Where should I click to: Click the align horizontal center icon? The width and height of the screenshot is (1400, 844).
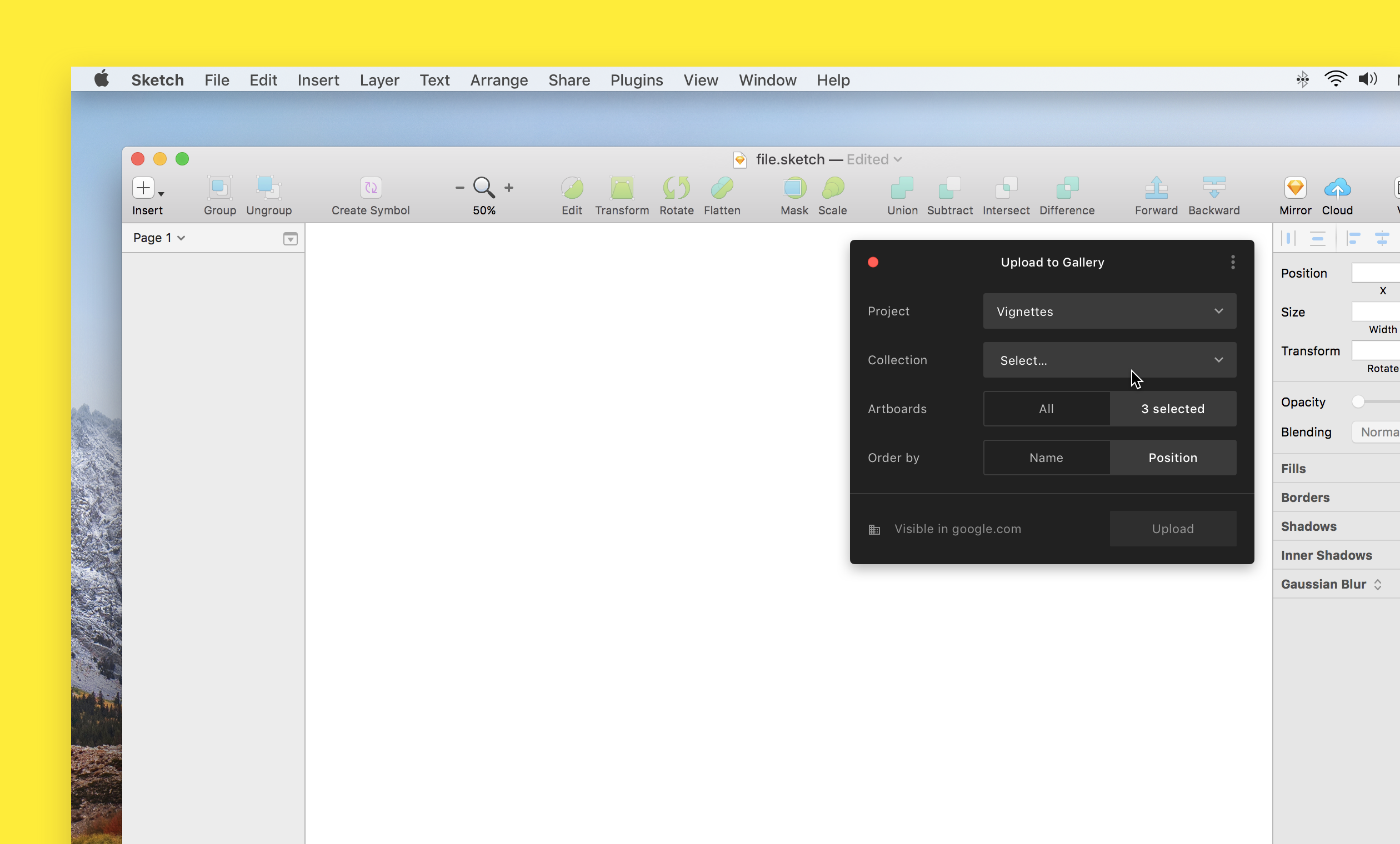(1382, 238)
